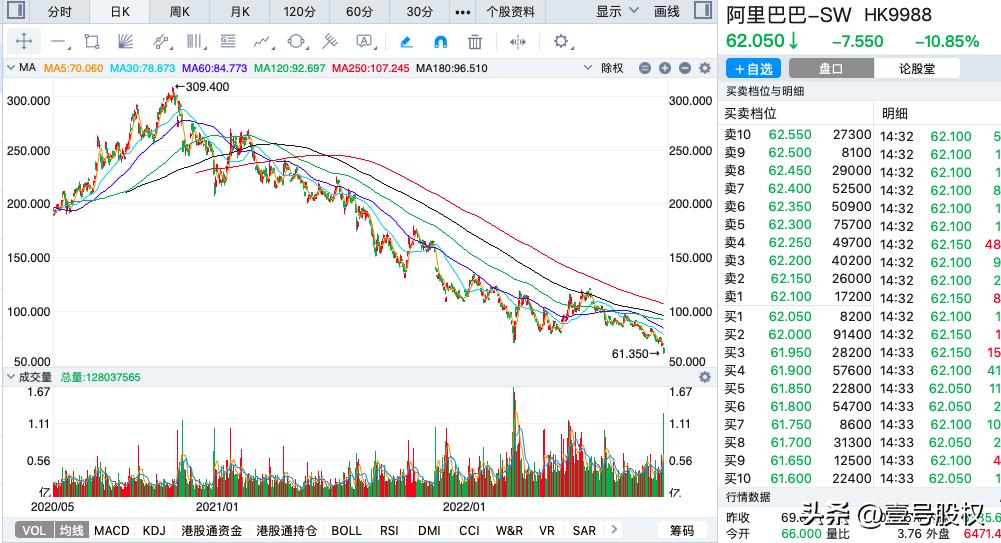Choose the parallel channel drawing tool
This screenshot has width=1001, height=543.
point(161,42)
